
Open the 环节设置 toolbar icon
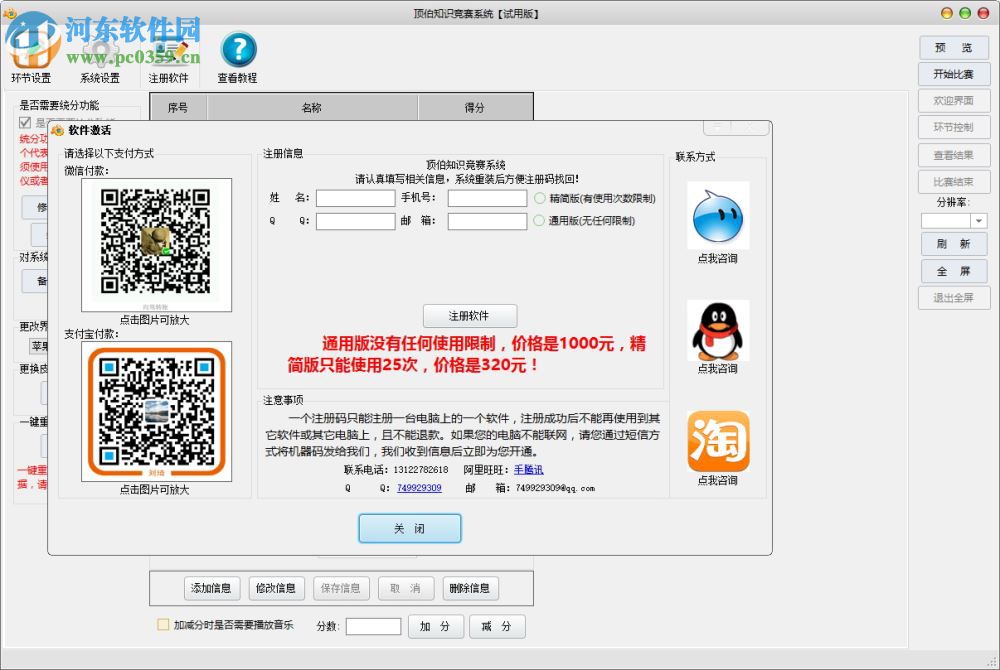coord(31,48)
